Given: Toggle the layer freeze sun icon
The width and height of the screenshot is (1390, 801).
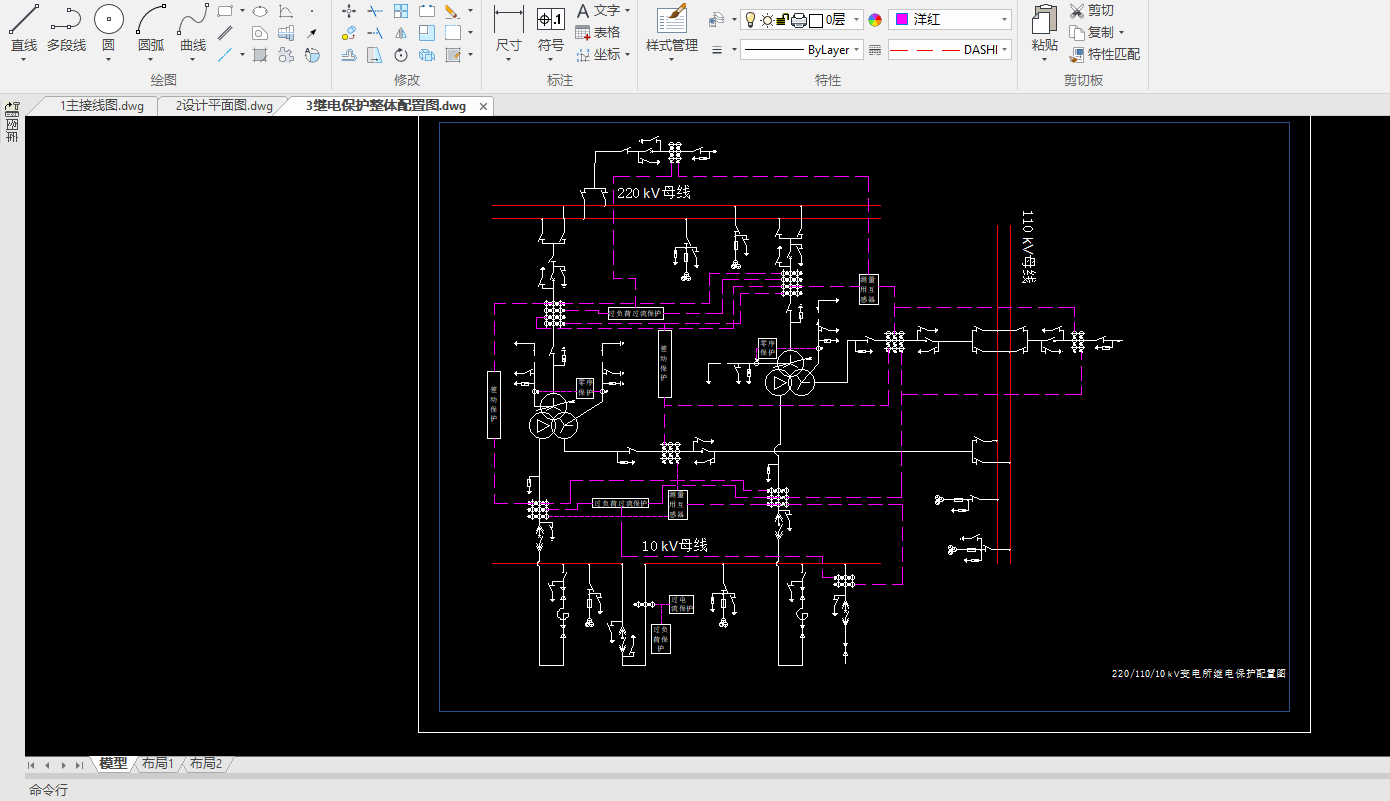Looking at the screenshot, I should (766, 19).
